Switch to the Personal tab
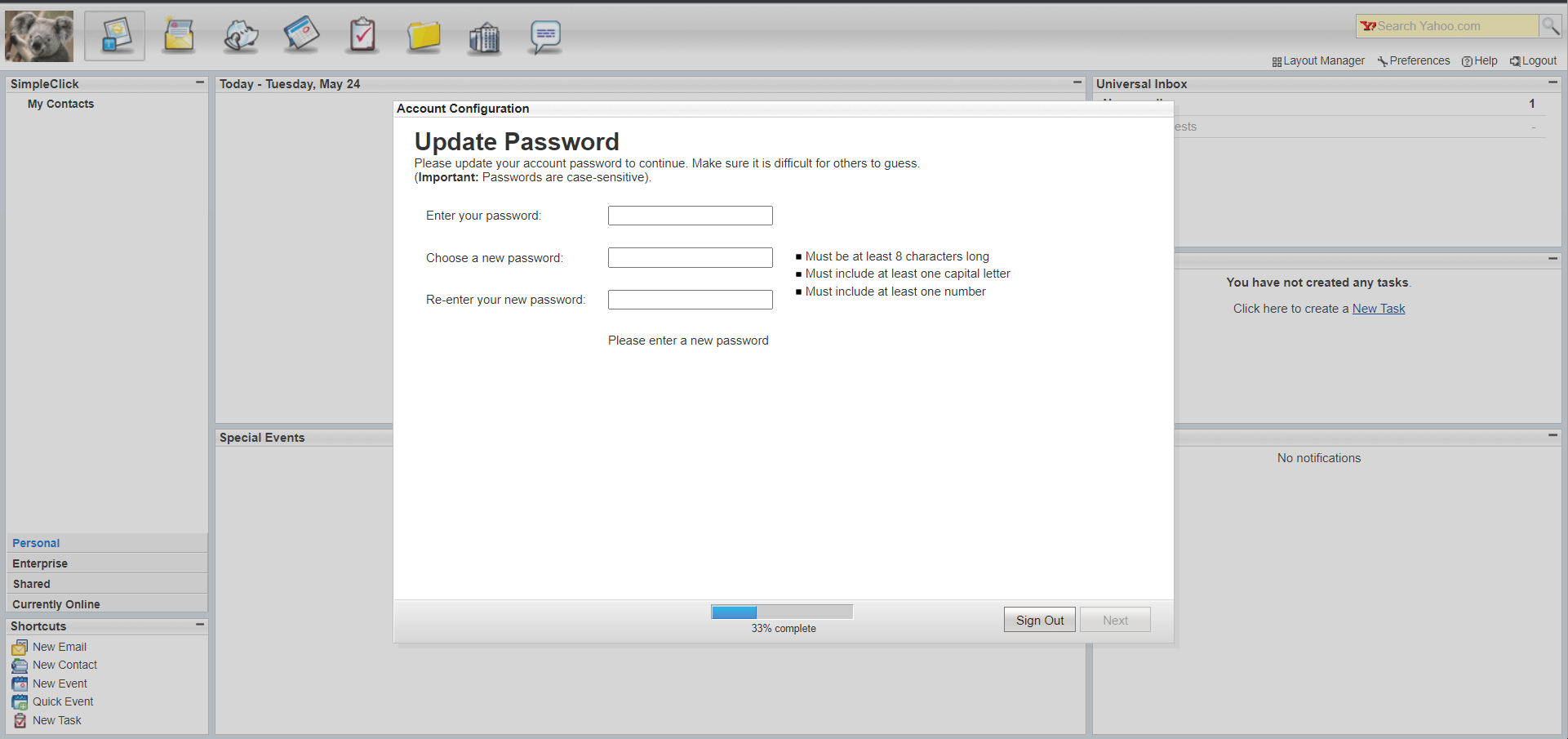The width and height of the screenshot is (1568, 739). [x=107, y=543]
